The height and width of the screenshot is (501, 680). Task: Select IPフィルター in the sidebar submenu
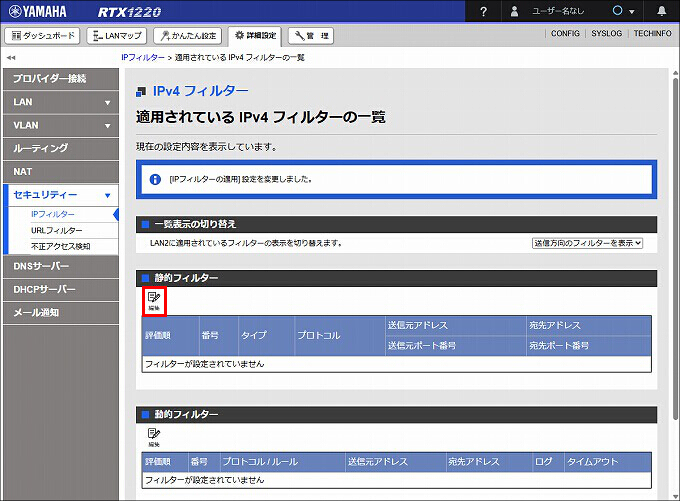52,214
